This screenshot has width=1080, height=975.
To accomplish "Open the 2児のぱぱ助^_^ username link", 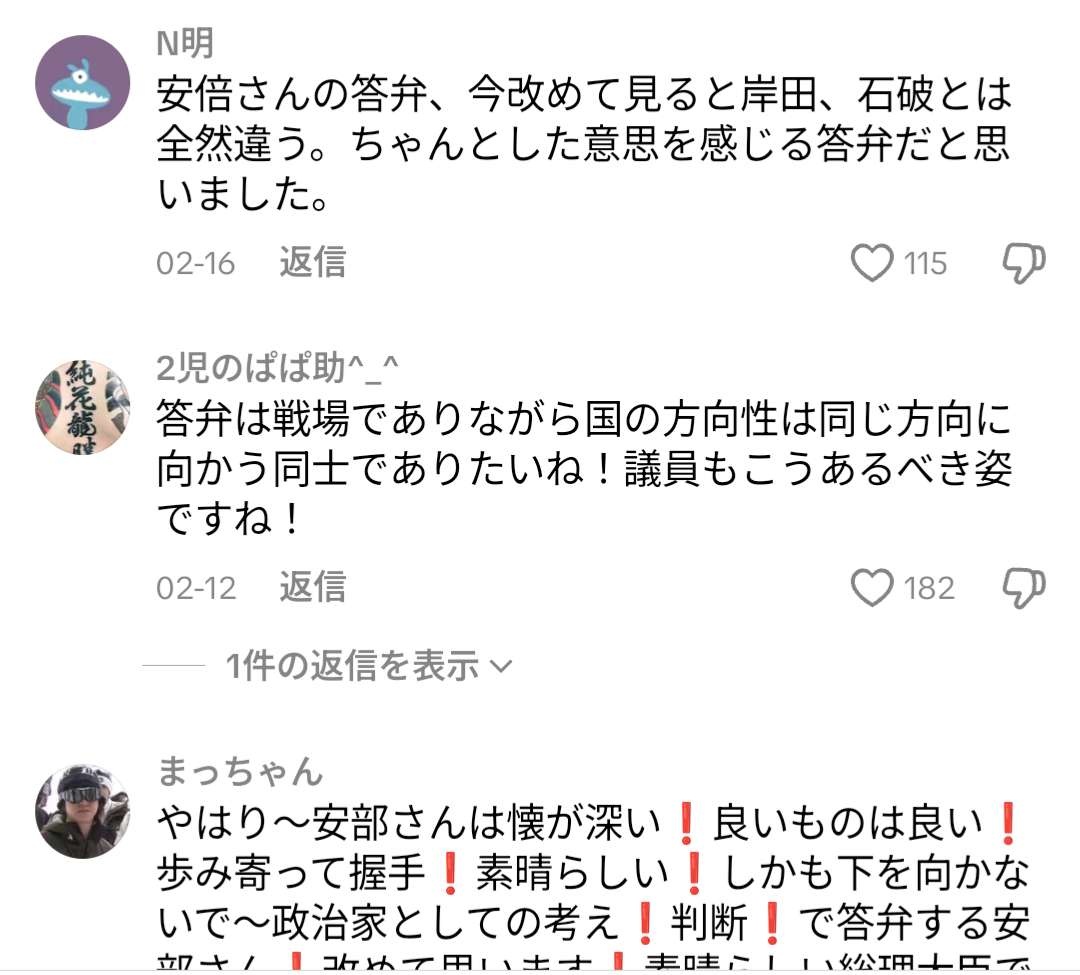I will click(278, 368).
